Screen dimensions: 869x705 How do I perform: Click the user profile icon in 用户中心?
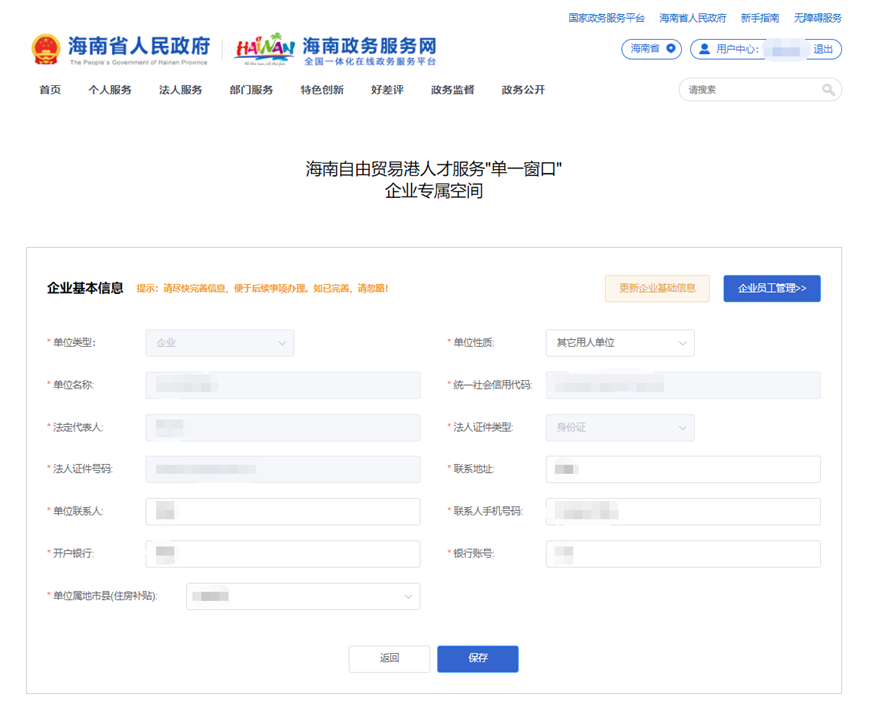[704, 49]
